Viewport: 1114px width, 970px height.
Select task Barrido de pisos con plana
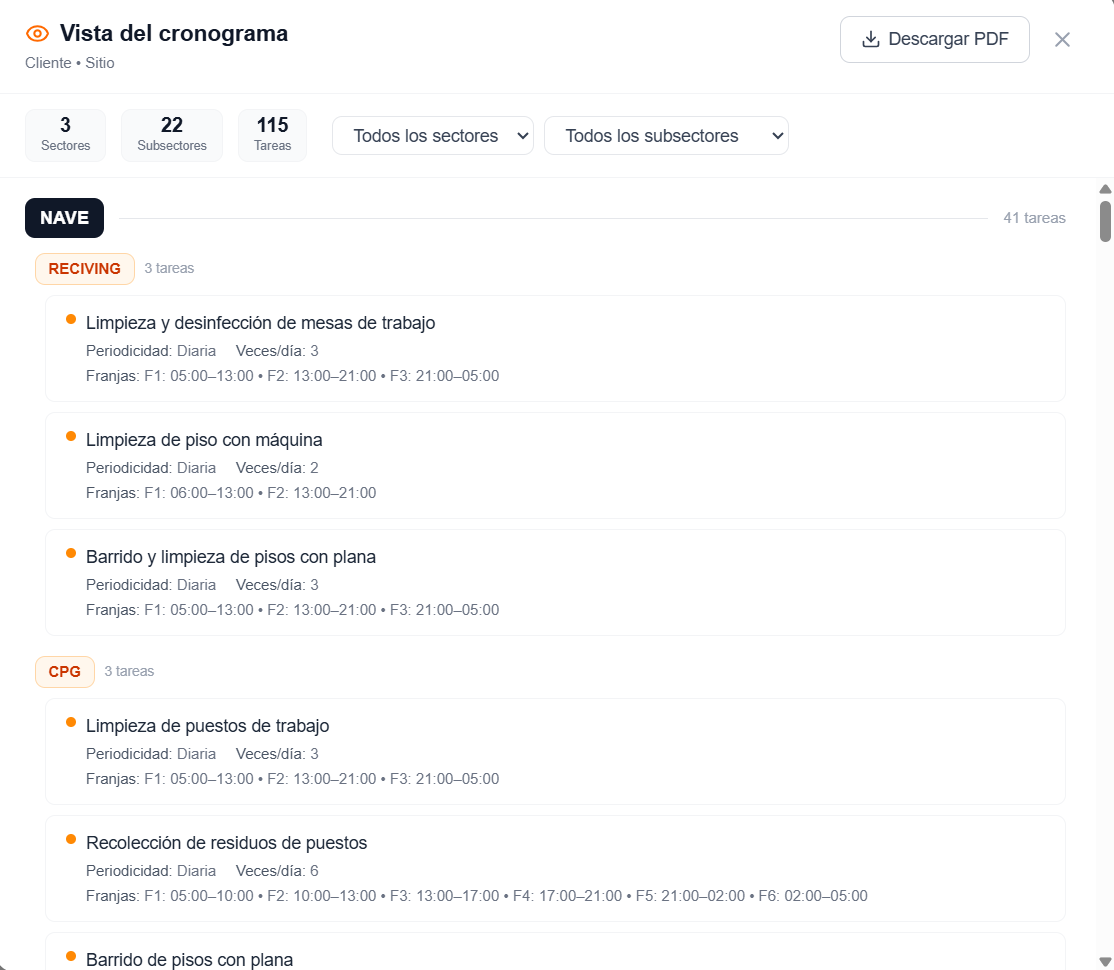(556, 952)
